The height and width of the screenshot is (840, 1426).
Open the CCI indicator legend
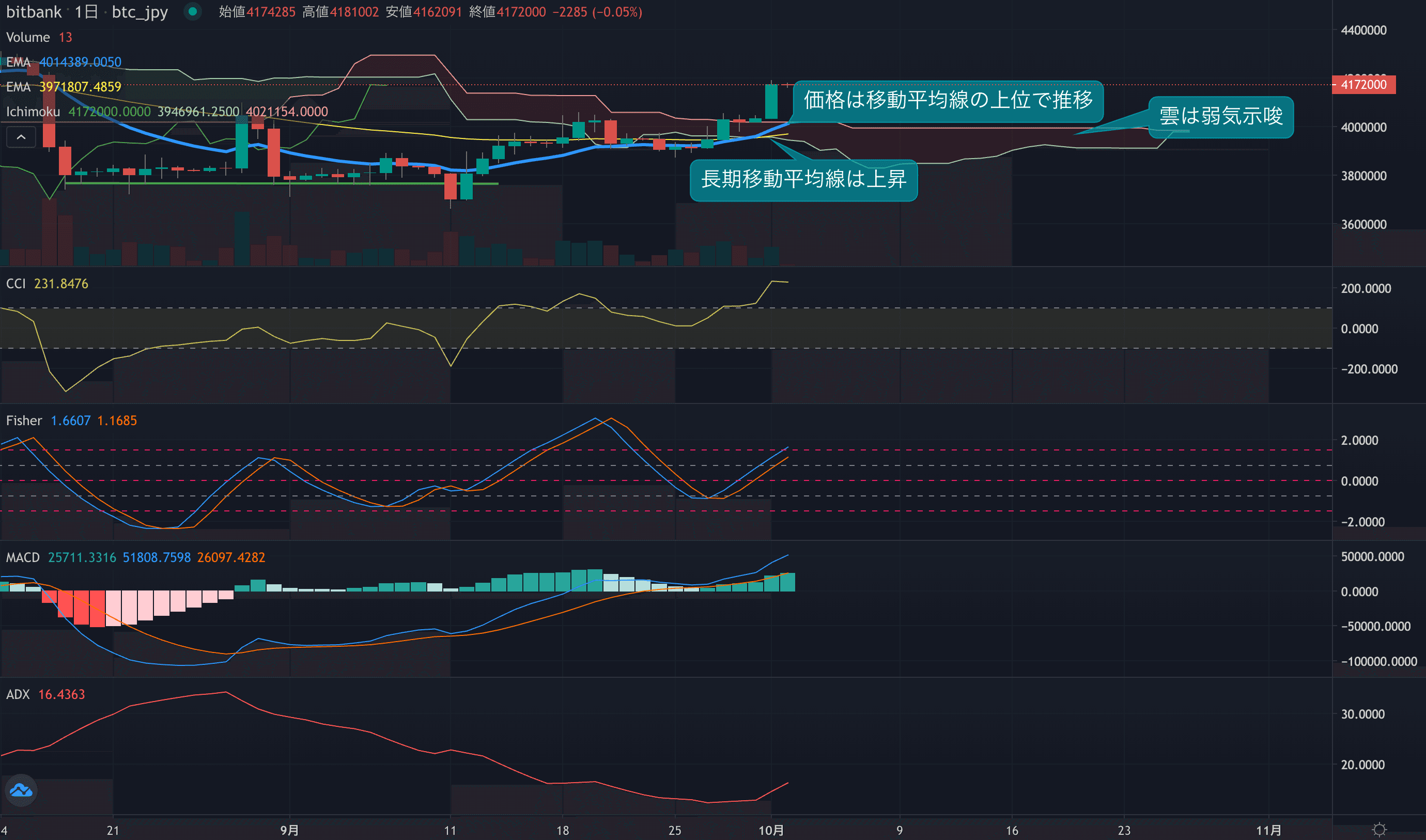[16, 284]
